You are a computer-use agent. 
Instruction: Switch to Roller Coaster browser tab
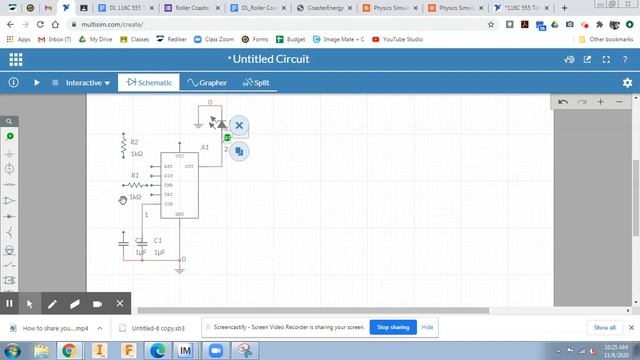click(x=192, y=8)
